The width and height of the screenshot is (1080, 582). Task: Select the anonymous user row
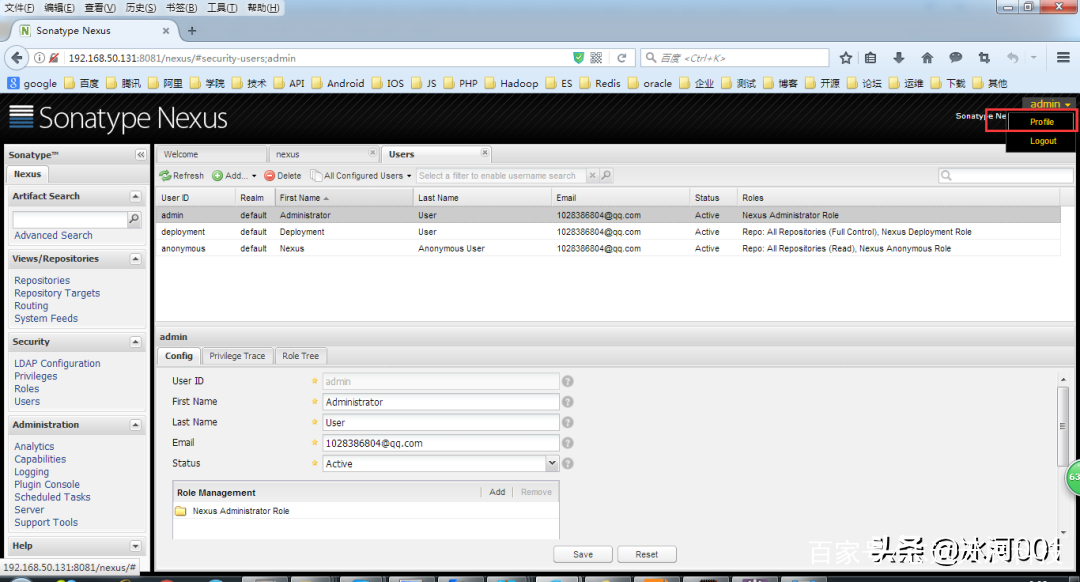pyautogui.click(x=608, y=249)
